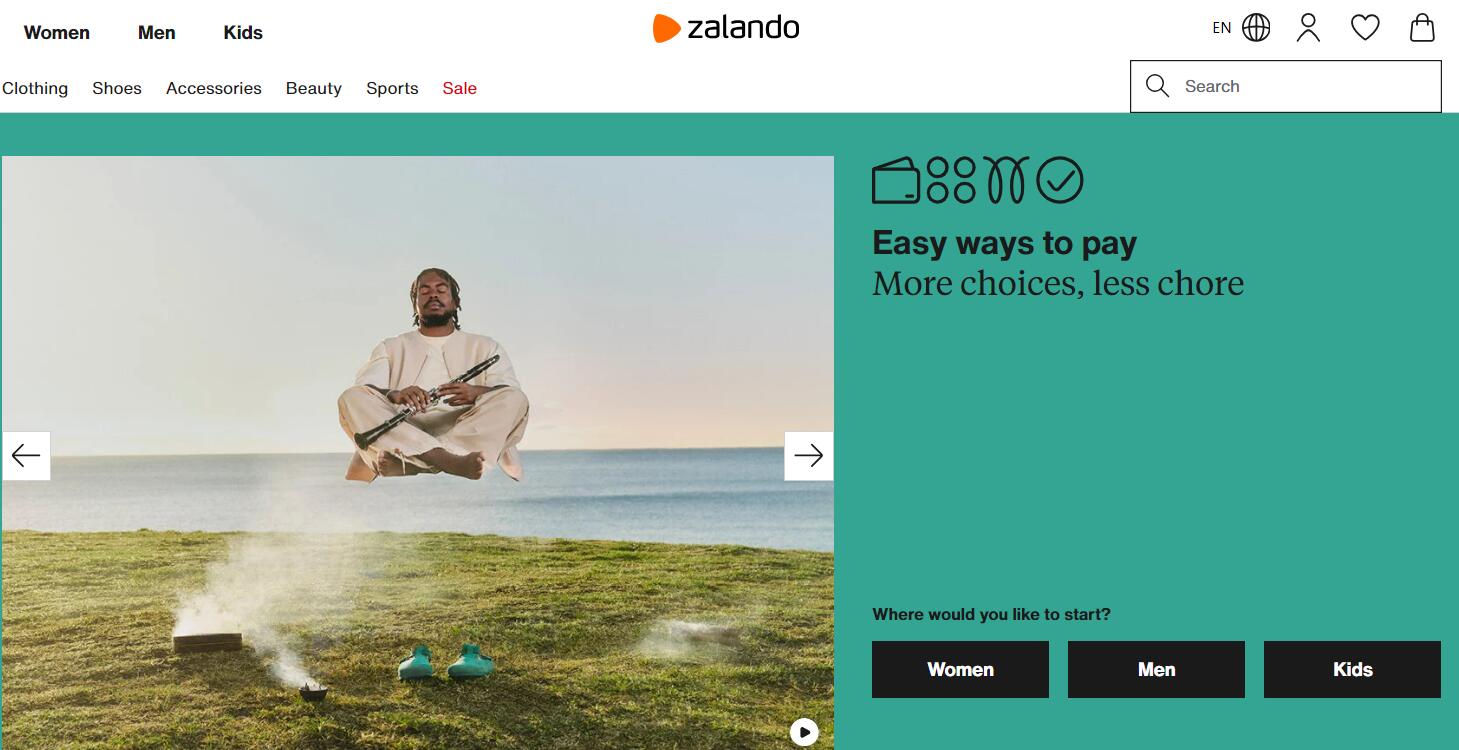Click the search magnifier icon
This screenshot has width=1459, height=750.
(1157, 86)
